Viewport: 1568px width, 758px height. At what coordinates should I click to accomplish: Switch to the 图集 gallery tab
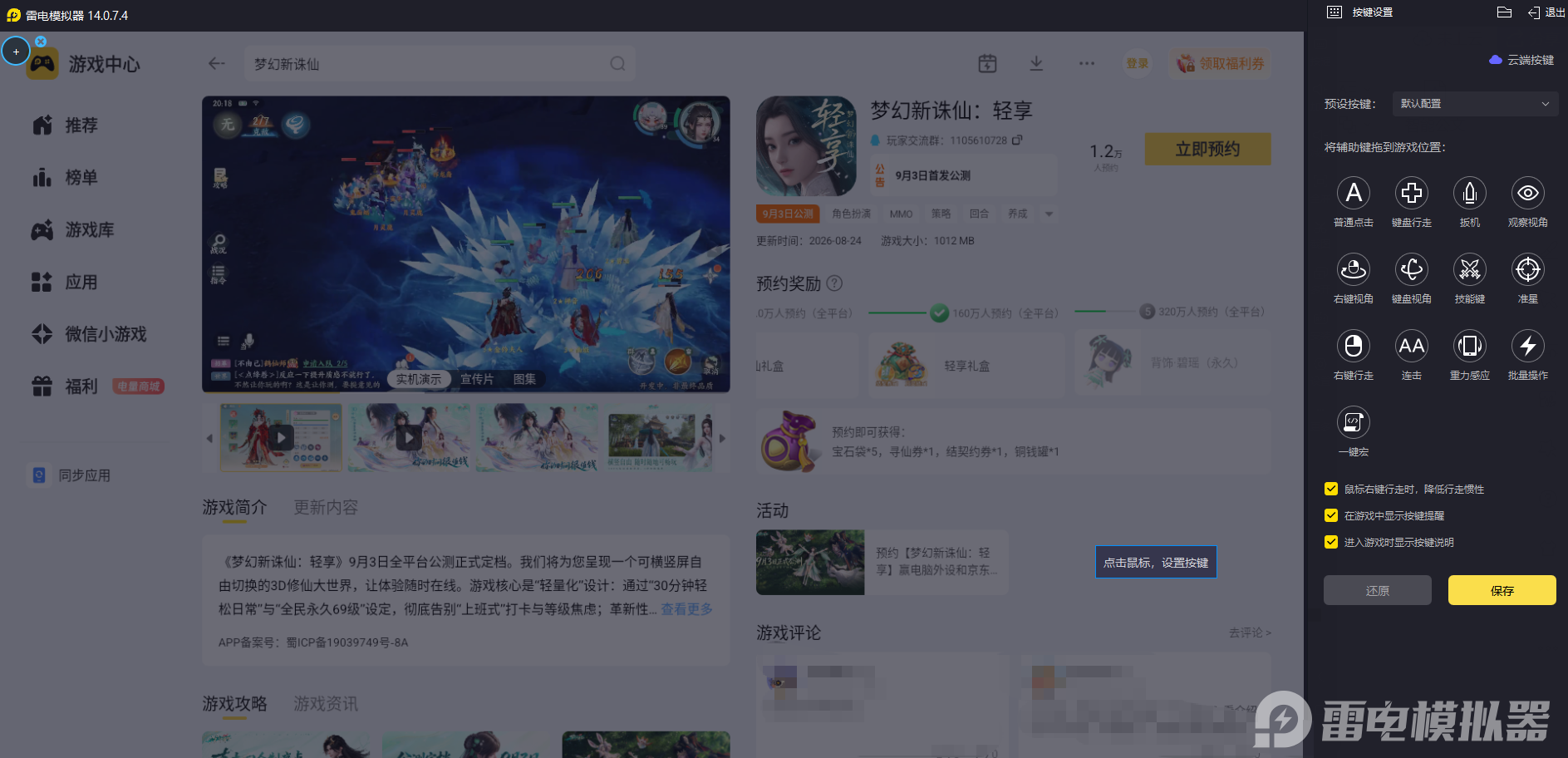coord(524,379)
